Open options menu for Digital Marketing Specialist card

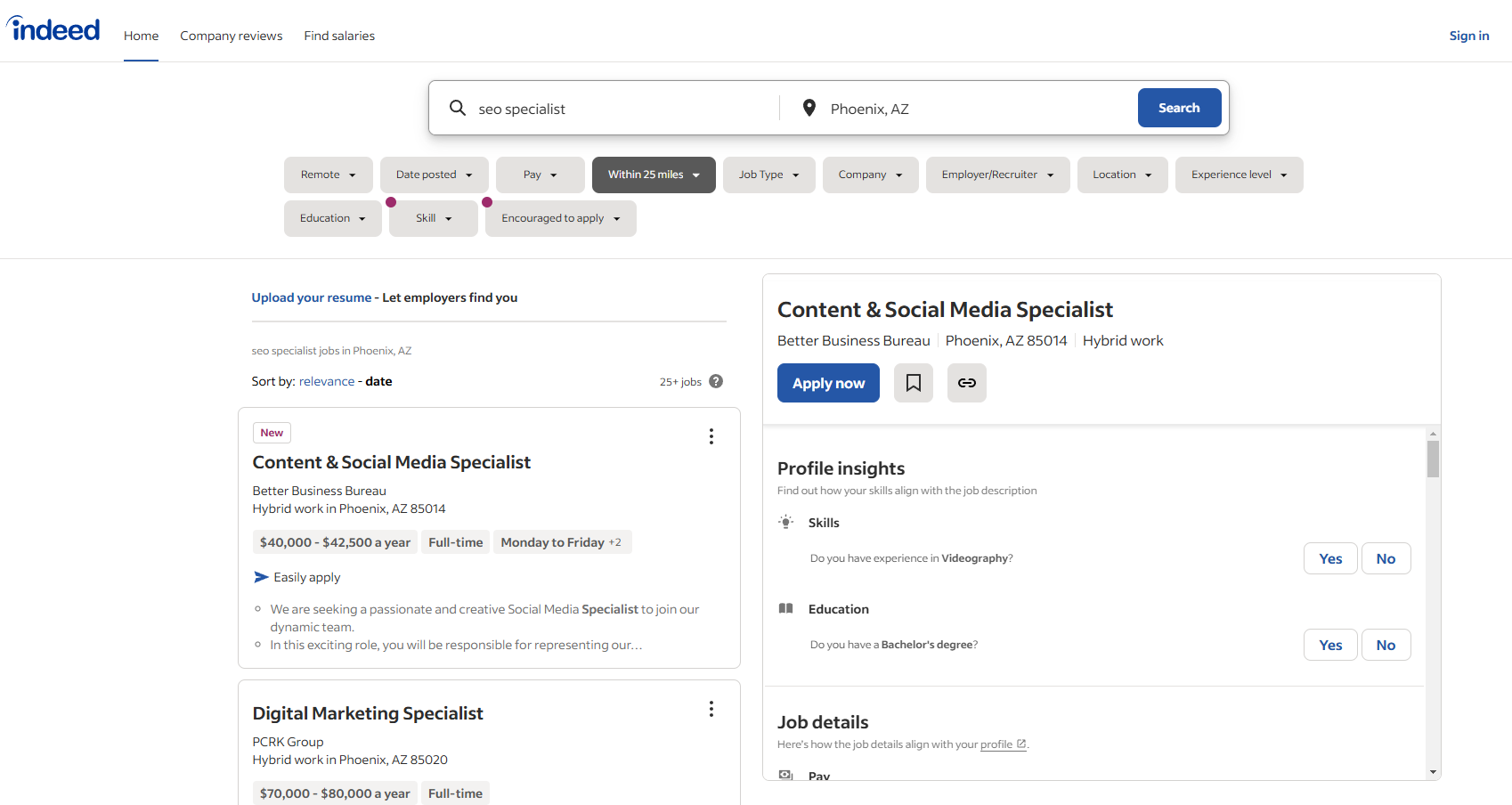(711, 709)
